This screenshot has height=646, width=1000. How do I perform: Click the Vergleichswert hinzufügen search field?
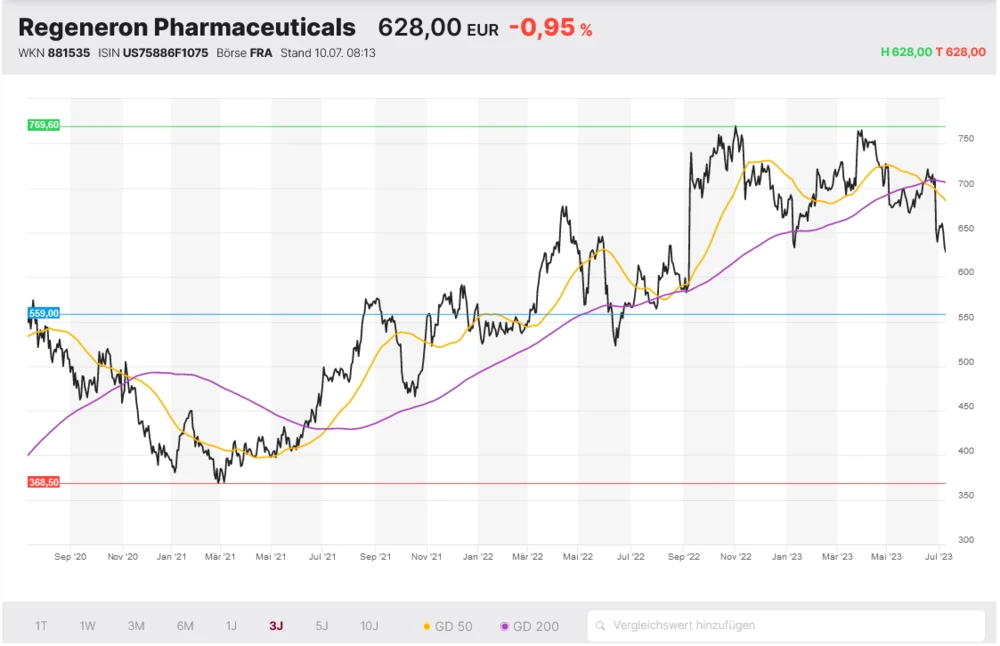tap(790, 626)
